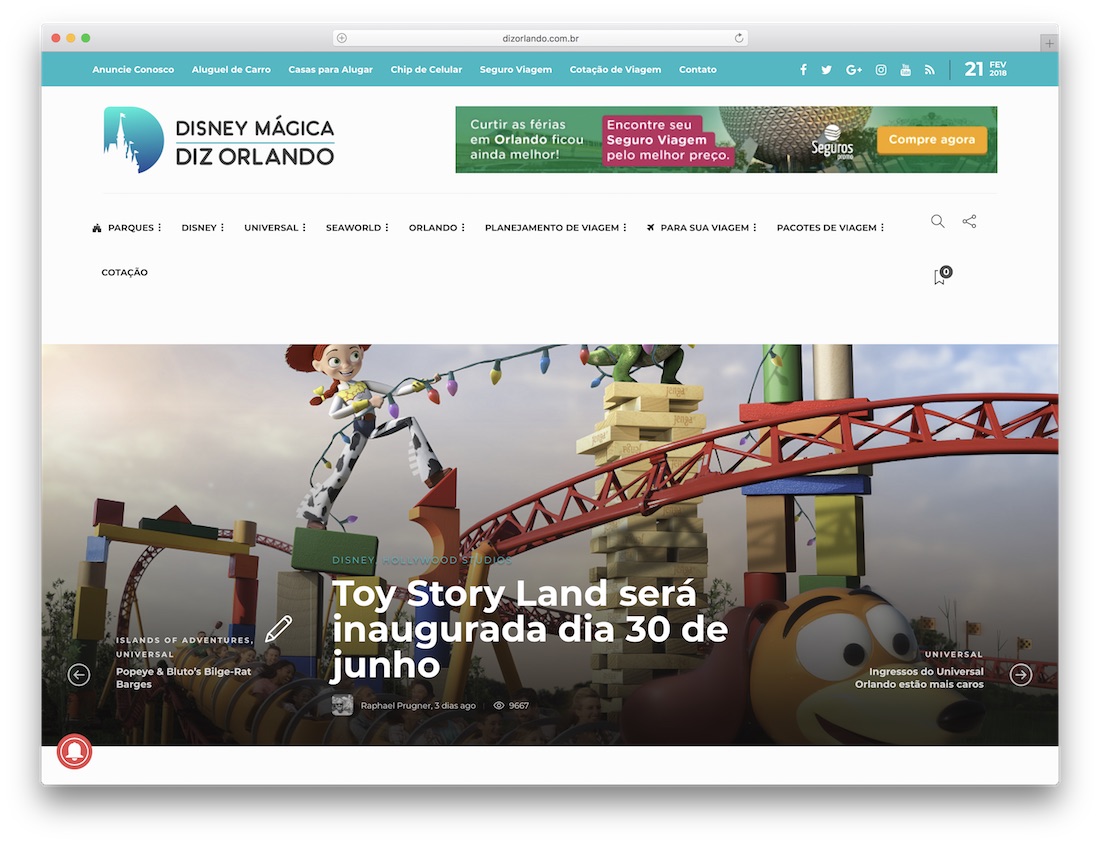1100x844 pixels.
Task: Open Casas para Alugar top link
Action: 330,69
